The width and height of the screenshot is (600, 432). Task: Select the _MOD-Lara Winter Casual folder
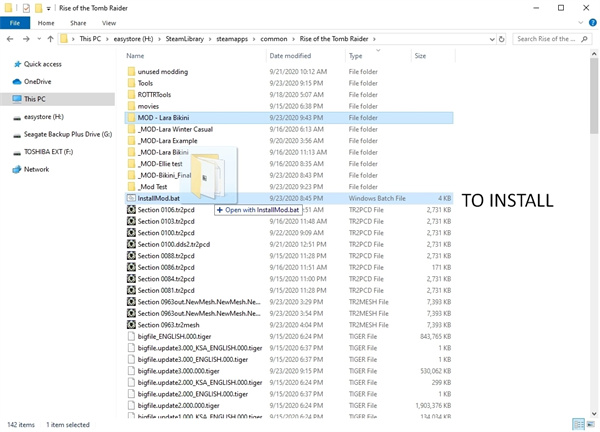178,129
